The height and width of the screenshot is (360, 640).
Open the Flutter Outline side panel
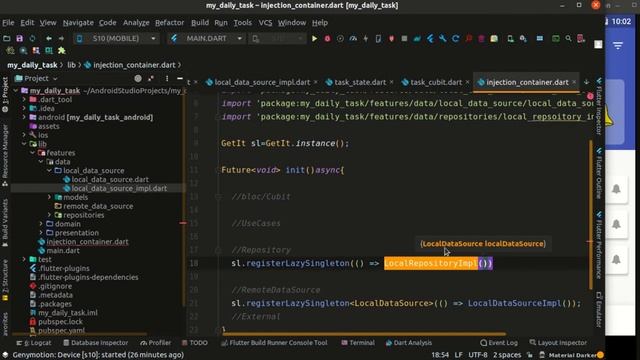click(x=599, y=173)
